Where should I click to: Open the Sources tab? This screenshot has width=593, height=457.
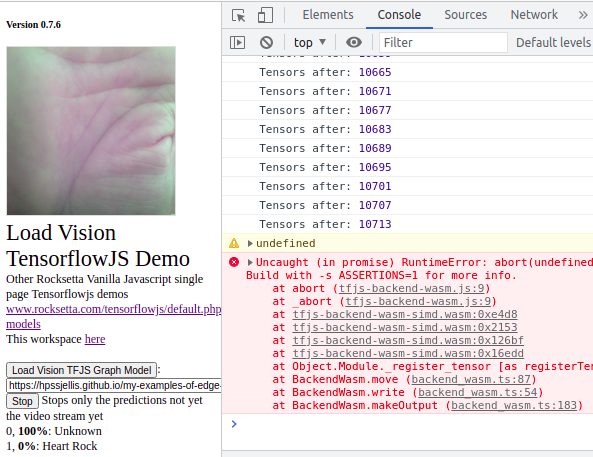[x=466, y=15]
